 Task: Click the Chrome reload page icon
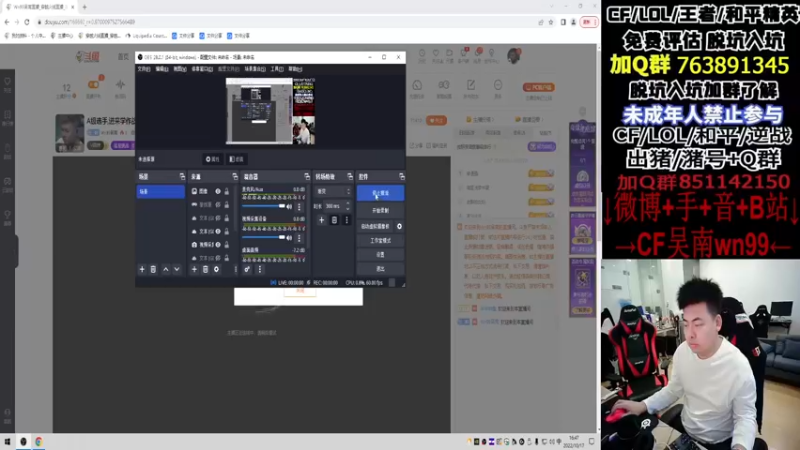27,22
